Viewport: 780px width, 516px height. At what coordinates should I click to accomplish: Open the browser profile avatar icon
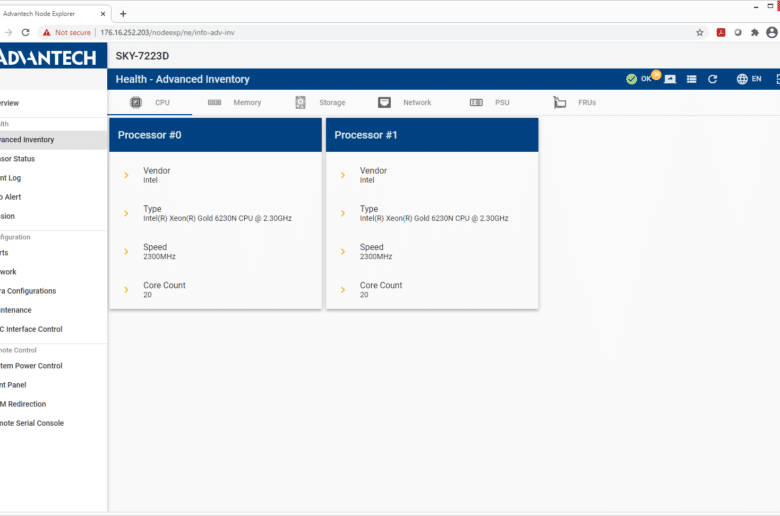(772, 32)
